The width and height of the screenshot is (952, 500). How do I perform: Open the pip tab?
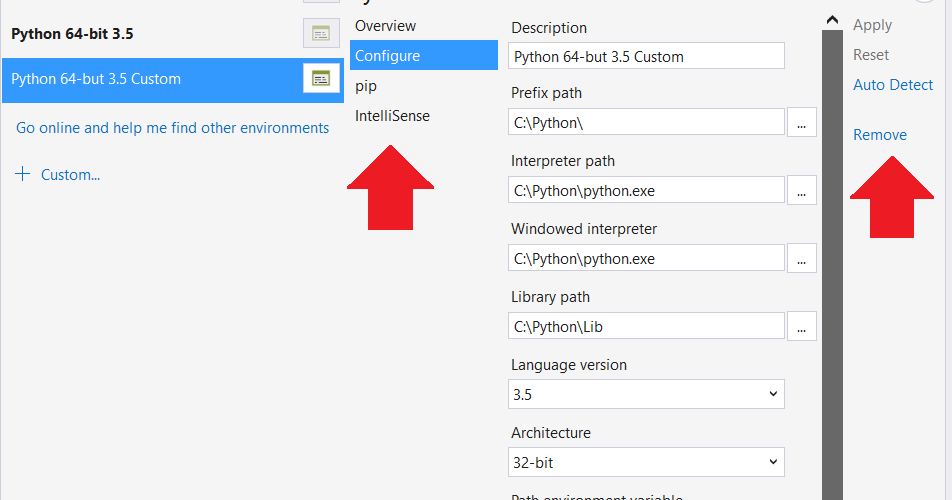point(366,86)
